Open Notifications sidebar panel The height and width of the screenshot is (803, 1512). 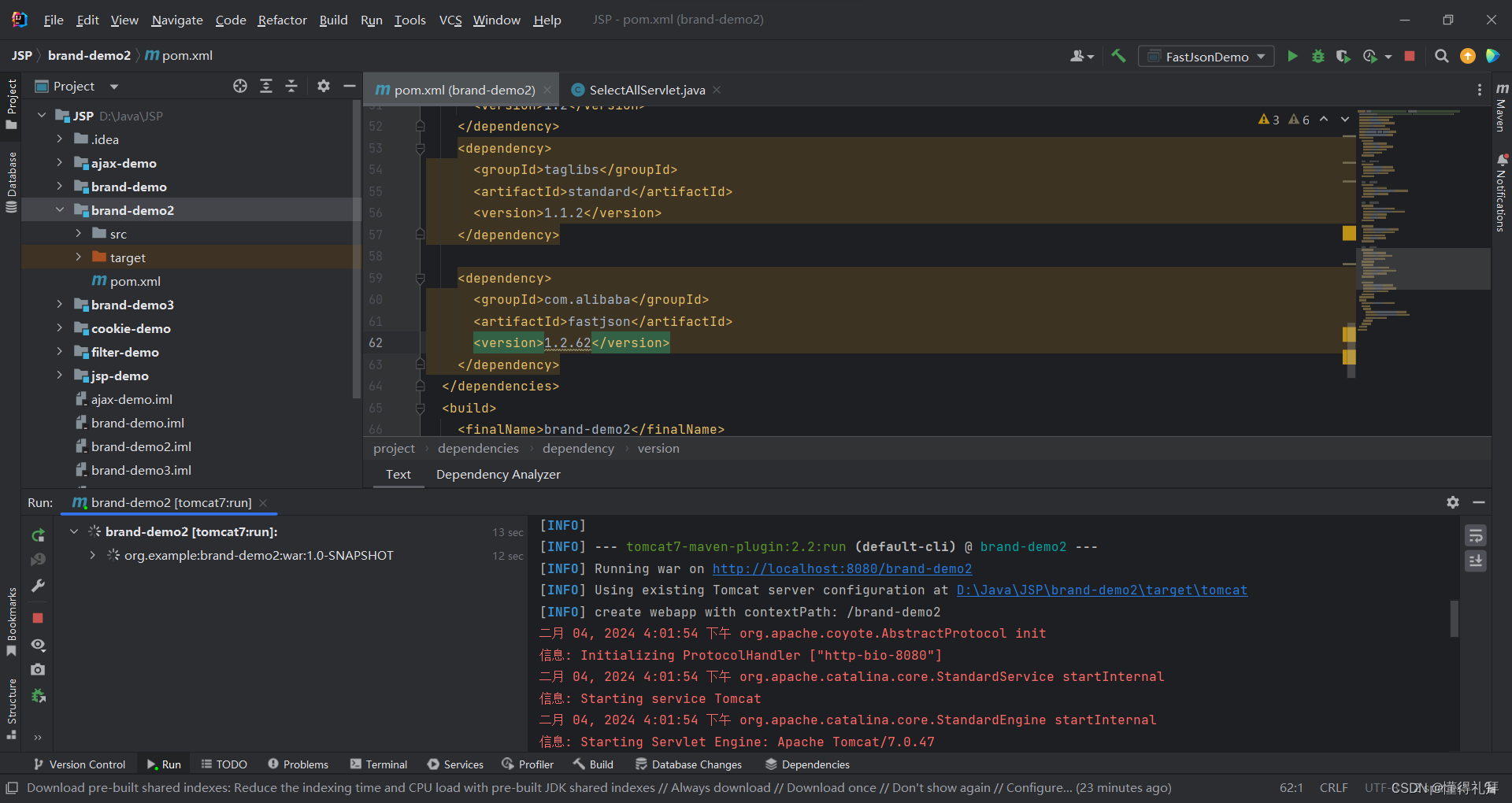[x=1502, y=193]
